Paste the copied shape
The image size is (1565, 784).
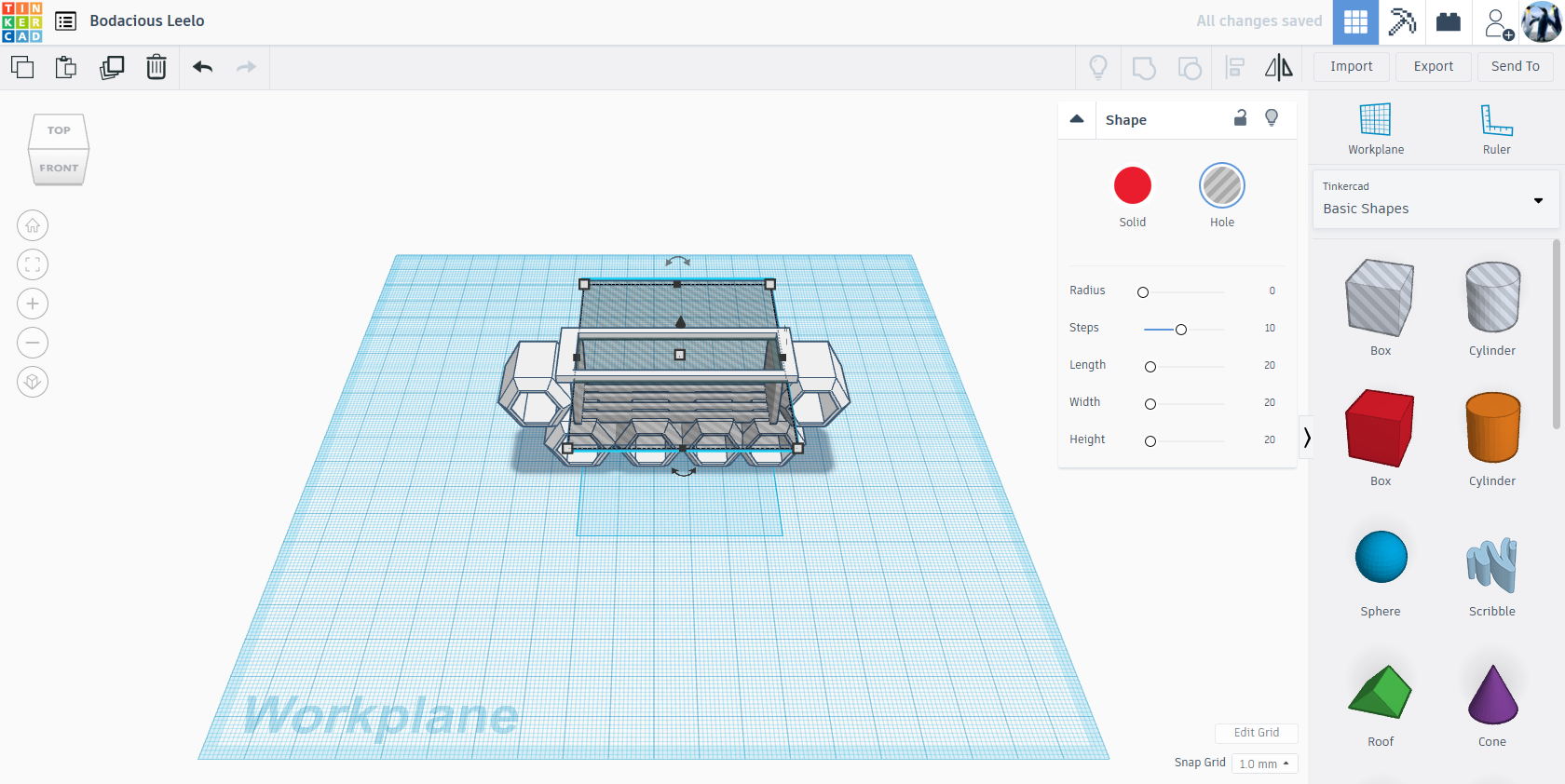click(66, 67)
